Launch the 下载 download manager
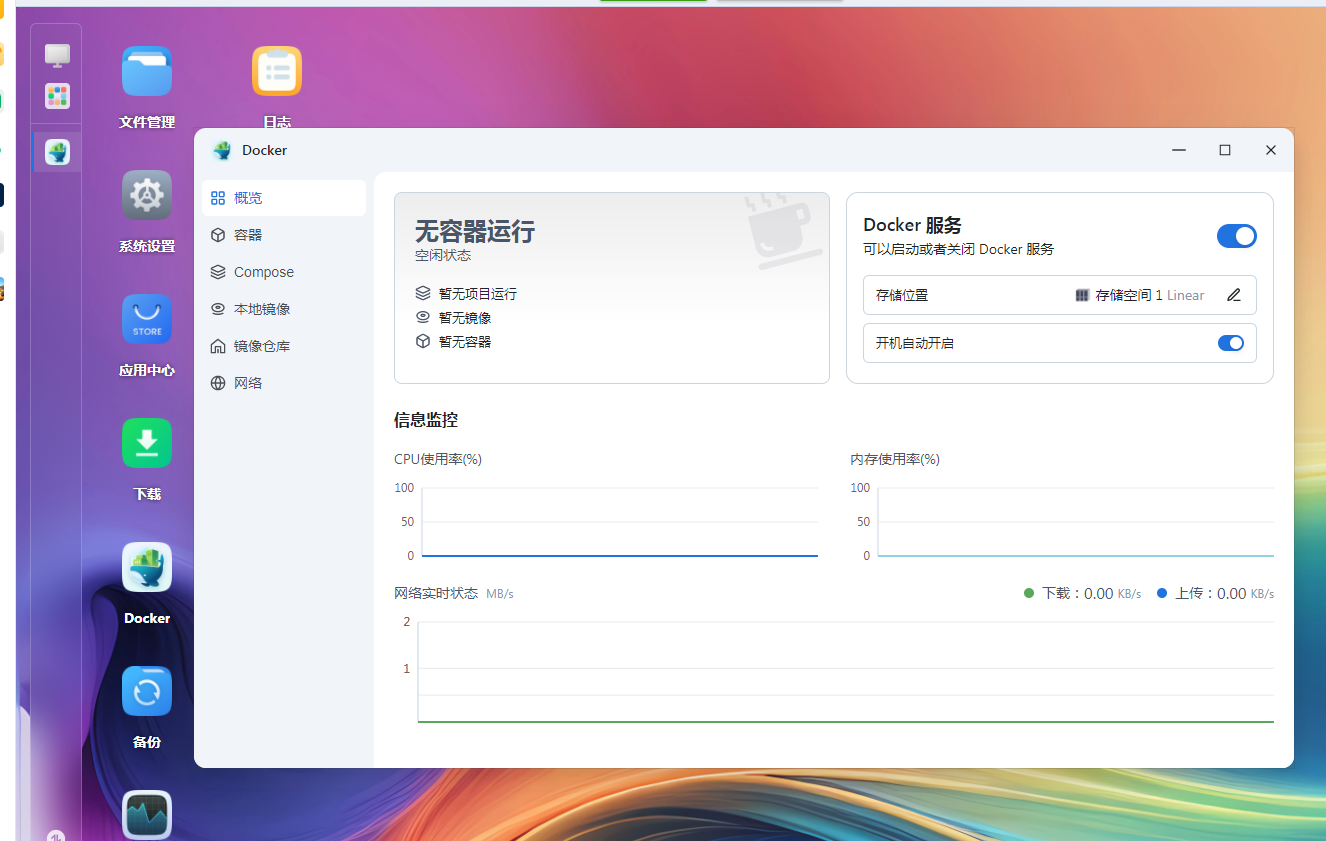Screen dimensions: 1326x841 click(x=146, y=443)
